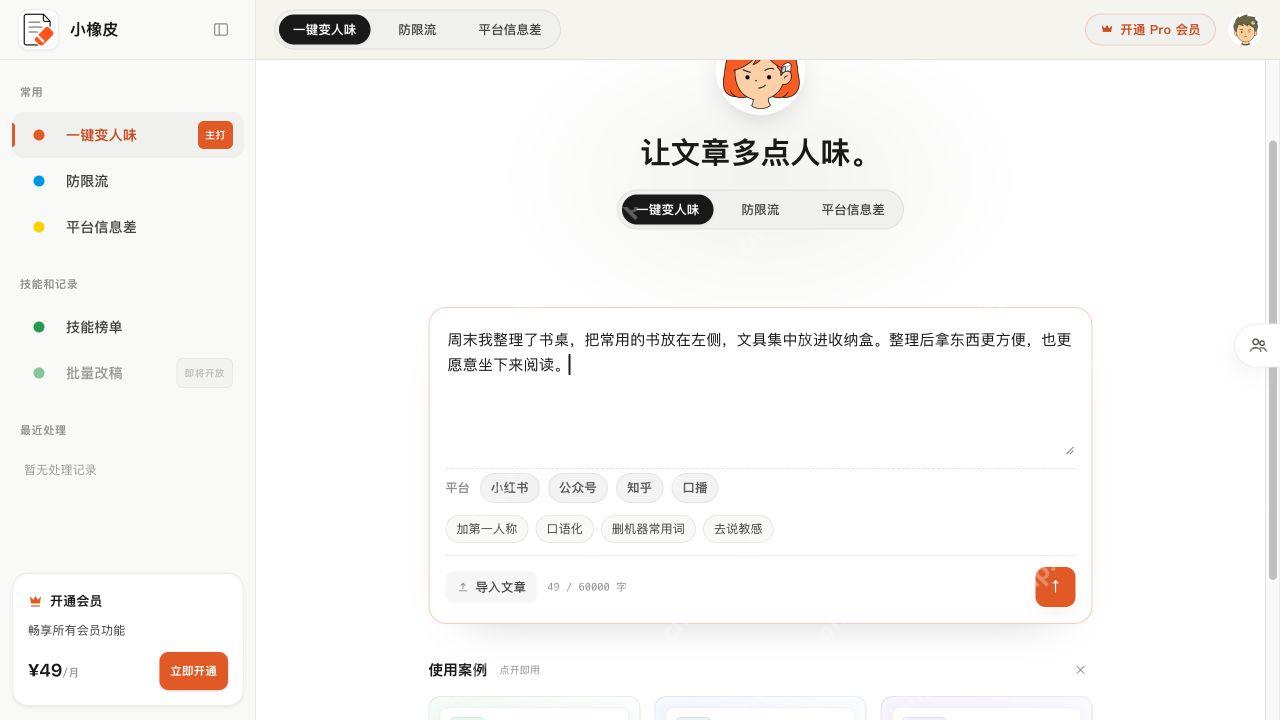Click the 立即开通 button

(x=194, y=671)
